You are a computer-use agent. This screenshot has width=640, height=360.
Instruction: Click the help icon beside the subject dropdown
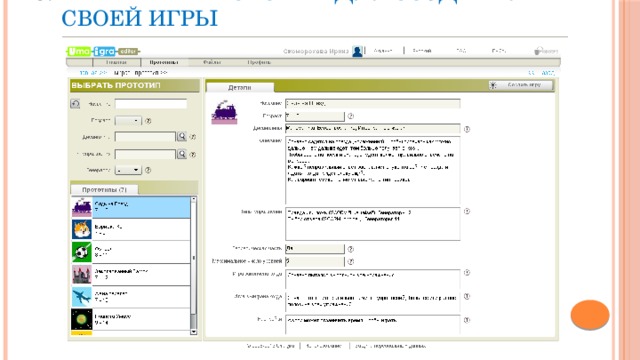pyautogui.click(x=148, y=121)
